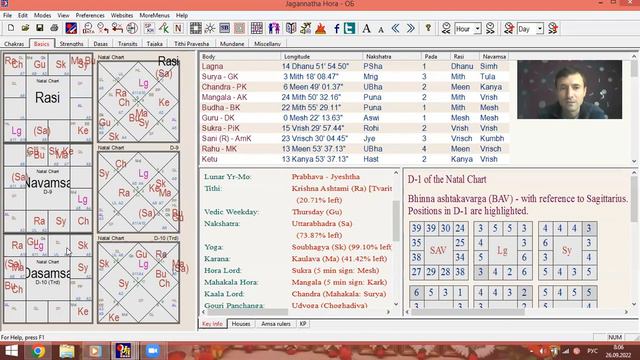The image size is (640, 360).
Task: Switch to the Strengths tab
Action: pos(71,44)
